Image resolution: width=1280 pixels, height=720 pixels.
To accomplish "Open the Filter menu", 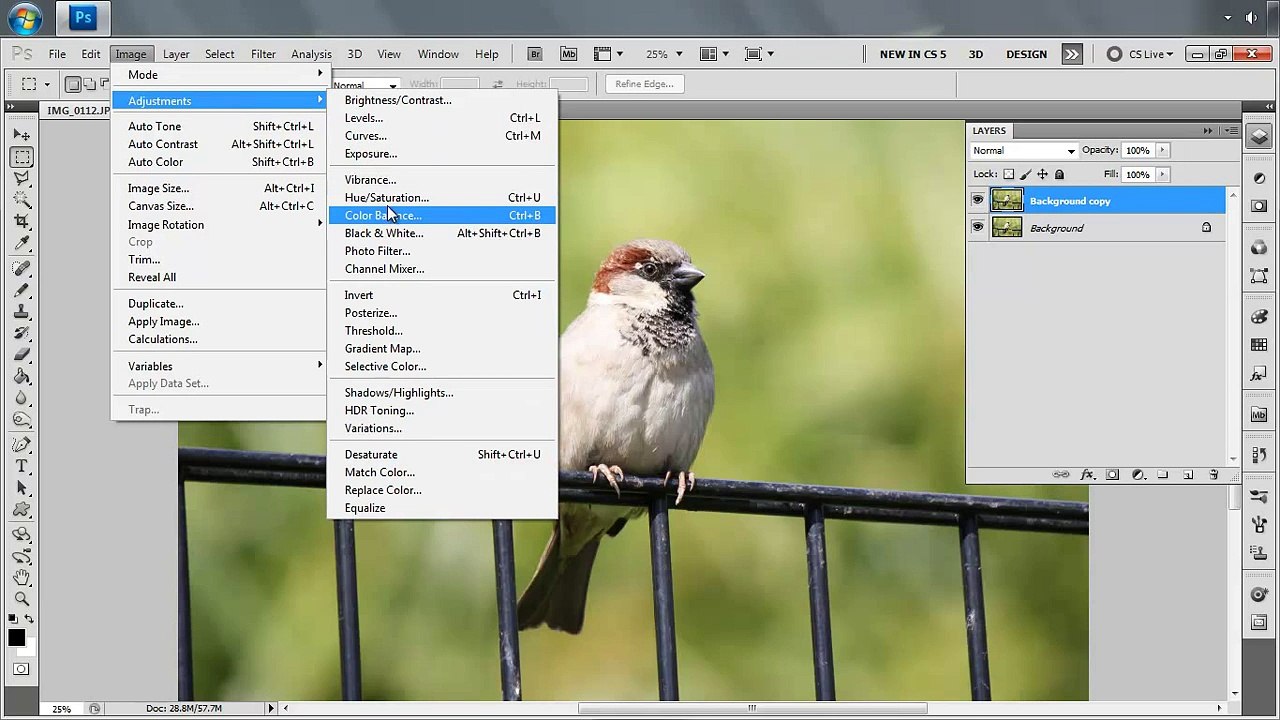I will coord(263,54).
